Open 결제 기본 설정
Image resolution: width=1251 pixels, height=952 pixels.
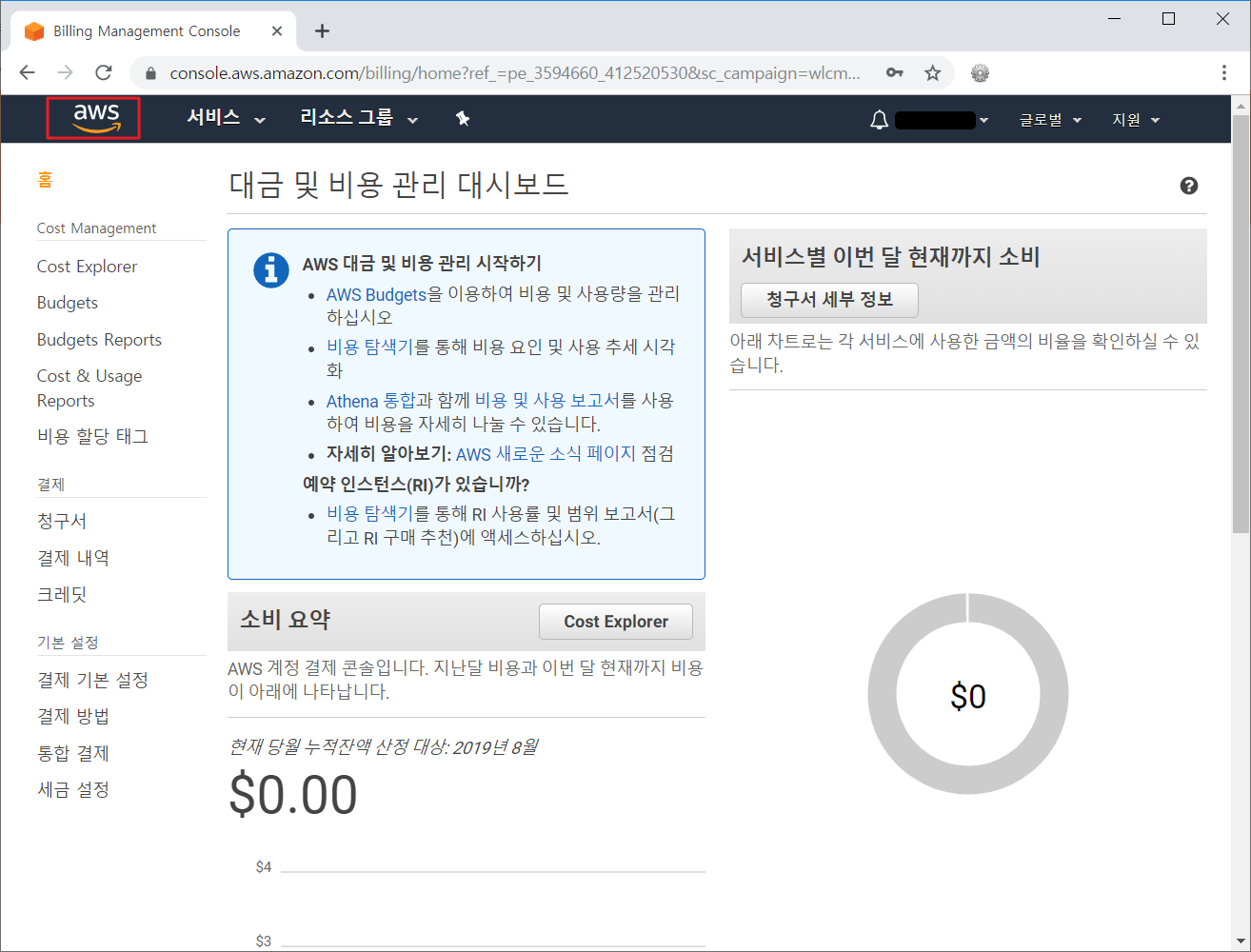[x=92, y=680]
